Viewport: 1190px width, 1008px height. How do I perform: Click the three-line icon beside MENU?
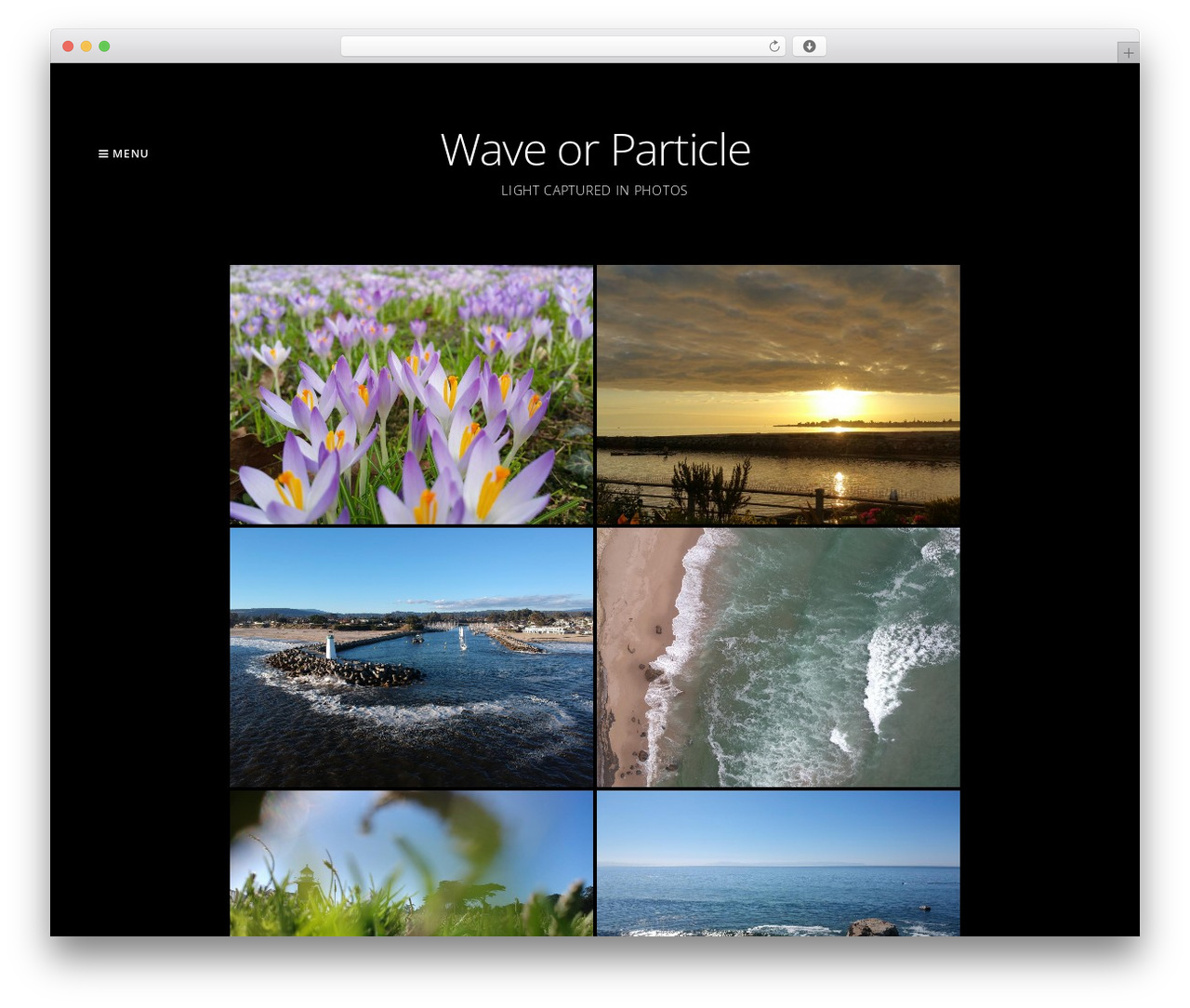[x=103, y=153]
